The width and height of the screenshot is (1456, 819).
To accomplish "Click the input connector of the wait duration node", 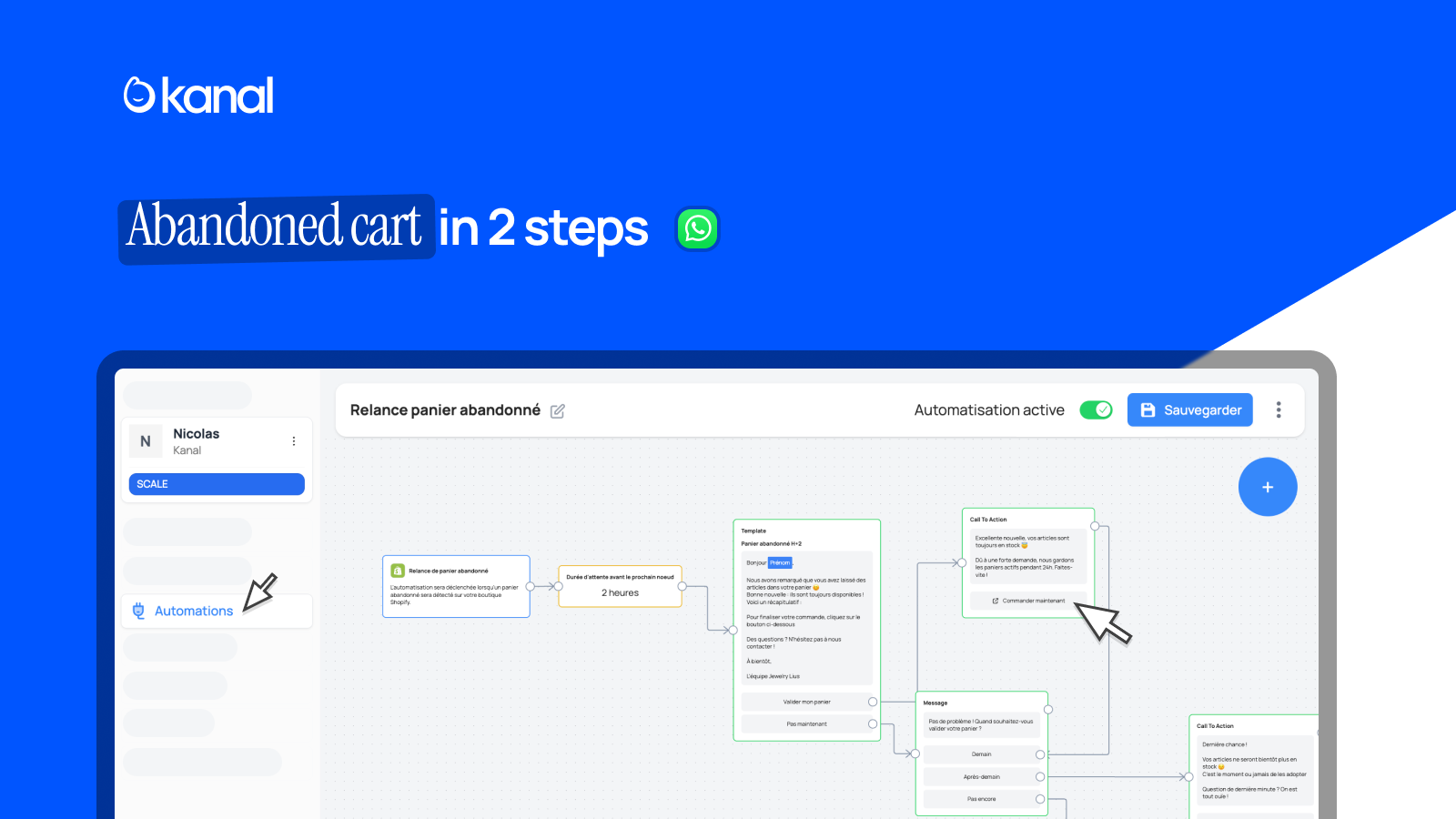I will (x=559, y=587).
